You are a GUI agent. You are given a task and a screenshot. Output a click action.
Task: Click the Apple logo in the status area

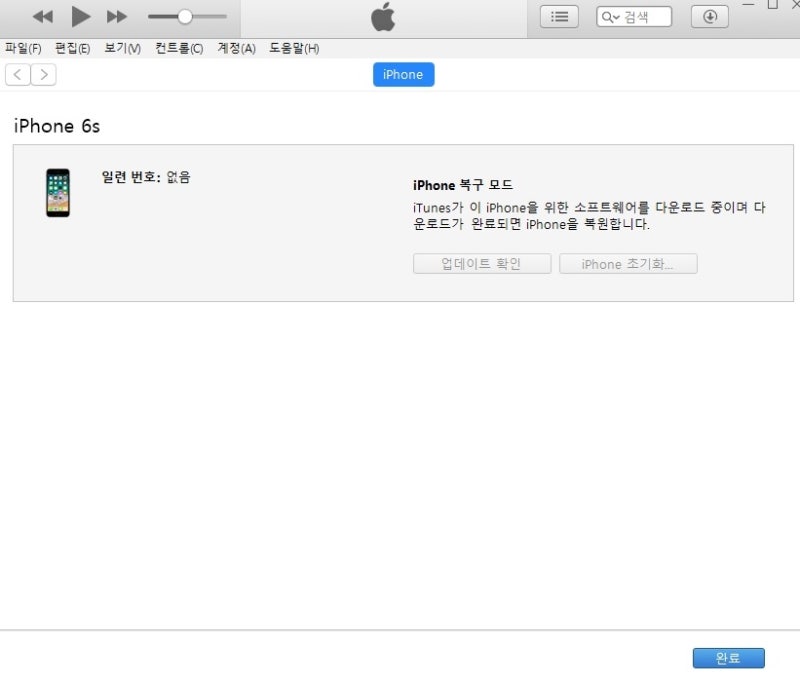[x=383, y=17]
